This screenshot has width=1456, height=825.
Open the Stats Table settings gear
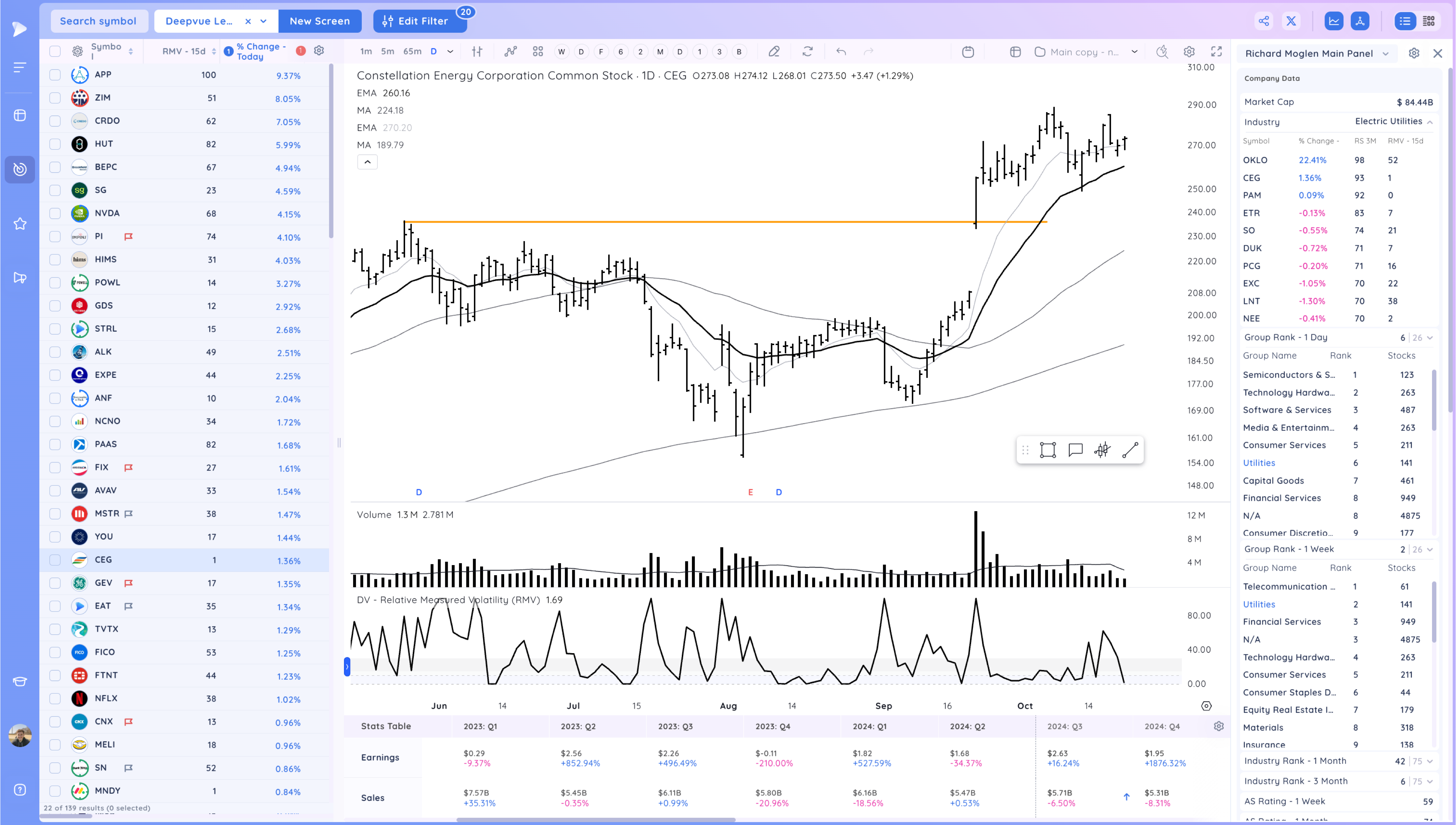pos(1219,726)
